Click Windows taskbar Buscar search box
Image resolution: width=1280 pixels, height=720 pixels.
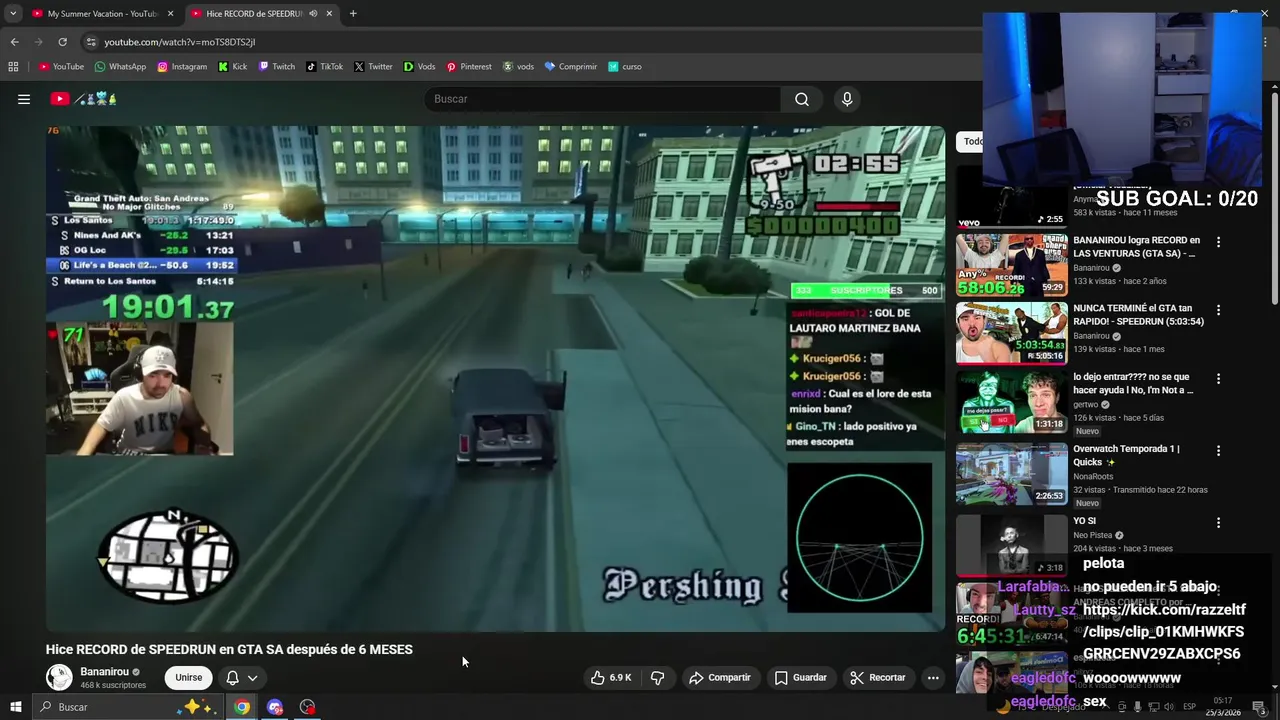point(126,707)
